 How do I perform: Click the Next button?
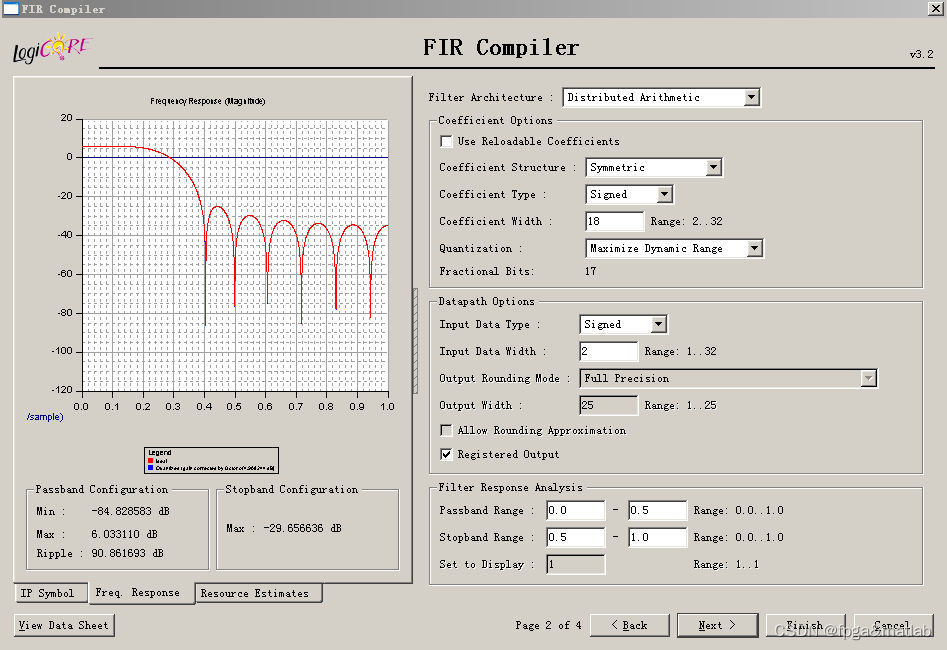point(717,625)
